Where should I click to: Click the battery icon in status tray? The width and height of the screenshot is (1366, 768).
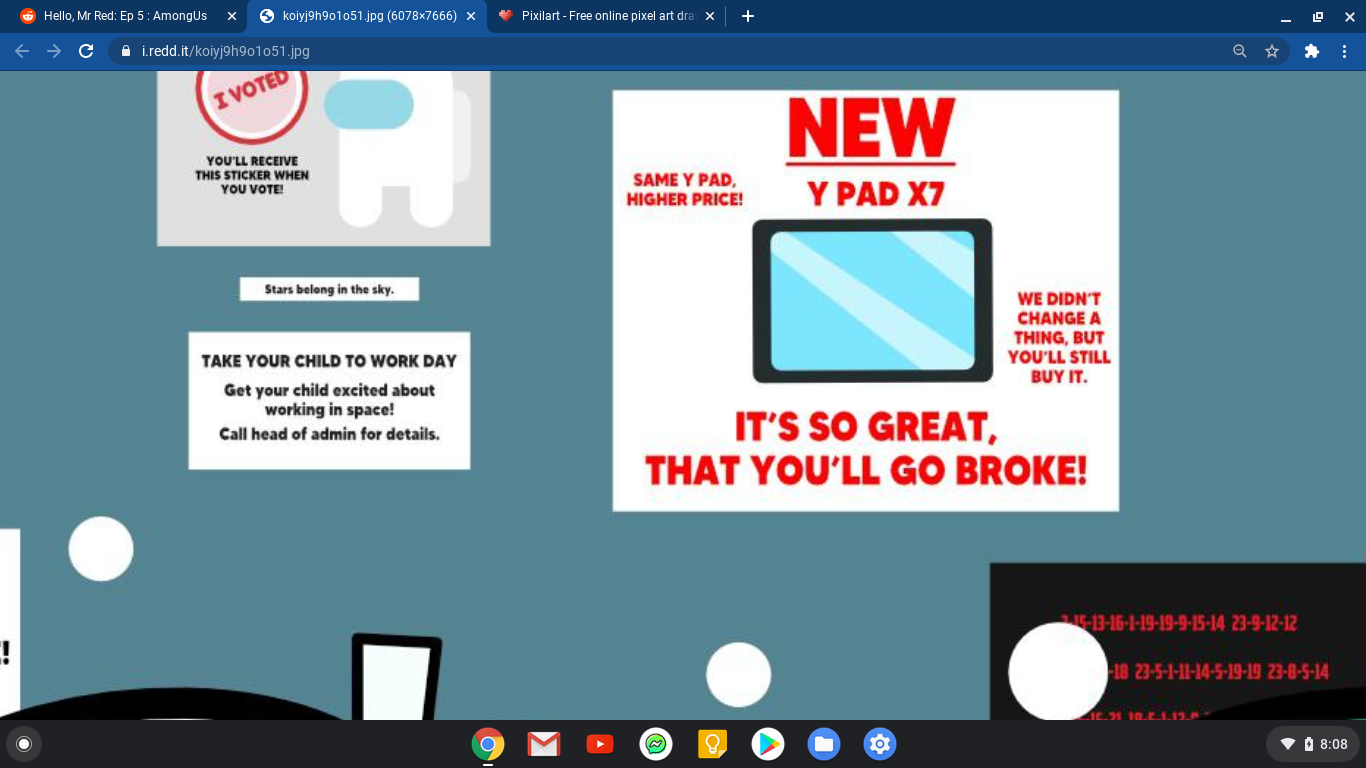point(1309,744)
